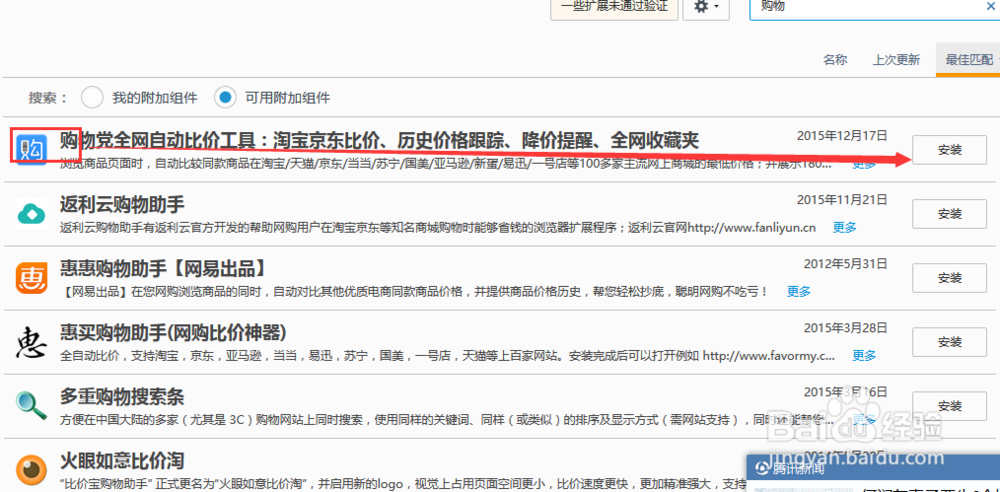Click the date 2015年11月21日
1000x492 pixels.
pyautogui.click(x=842, y=199)
